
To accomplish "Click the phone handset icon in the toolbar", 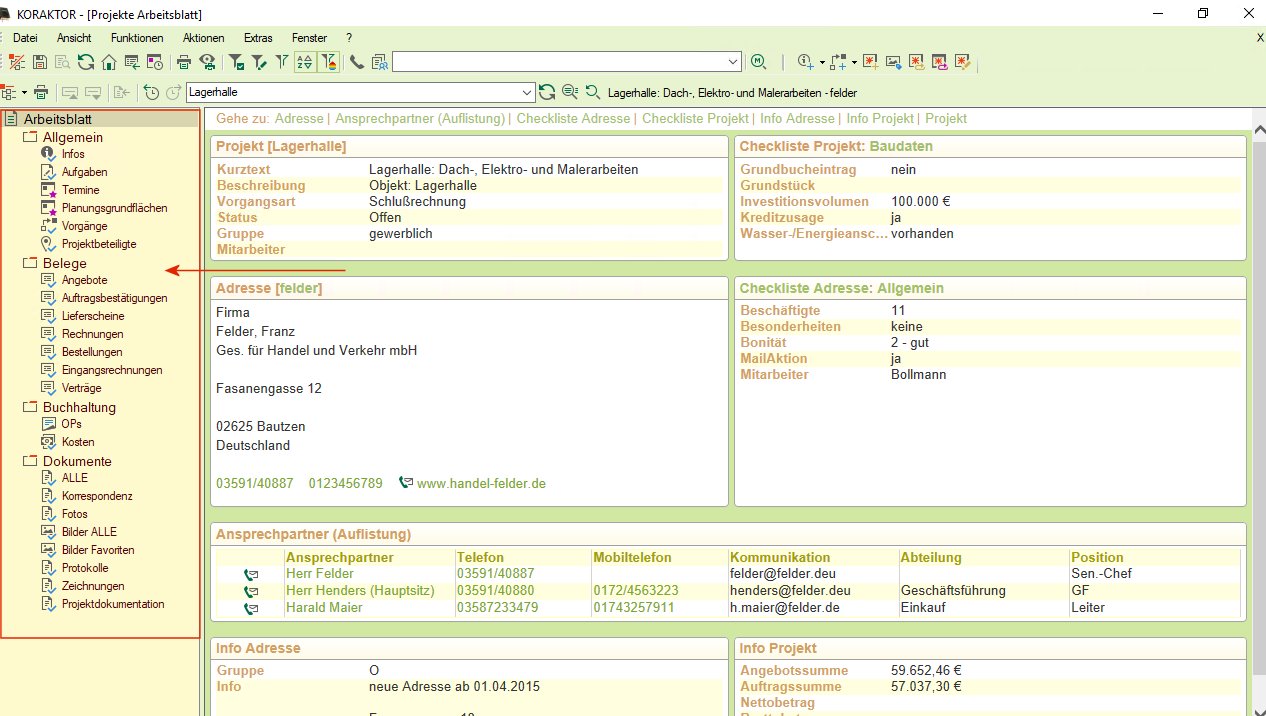I will tap(357, 62).
